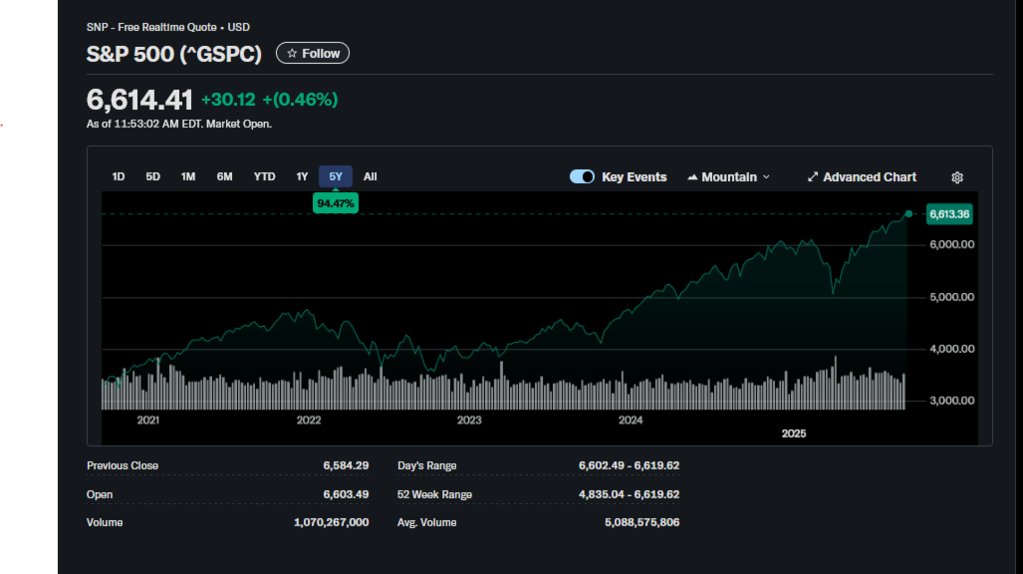Click the +(0.46%) percent change
This screenshot has width=1023, height=574.
pos(300,100)
